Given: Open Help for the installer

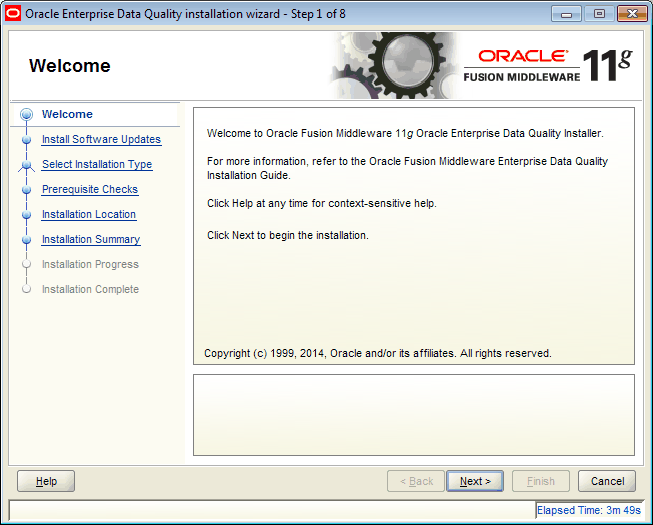Looking at the screenshot, I should click(46, 481).
